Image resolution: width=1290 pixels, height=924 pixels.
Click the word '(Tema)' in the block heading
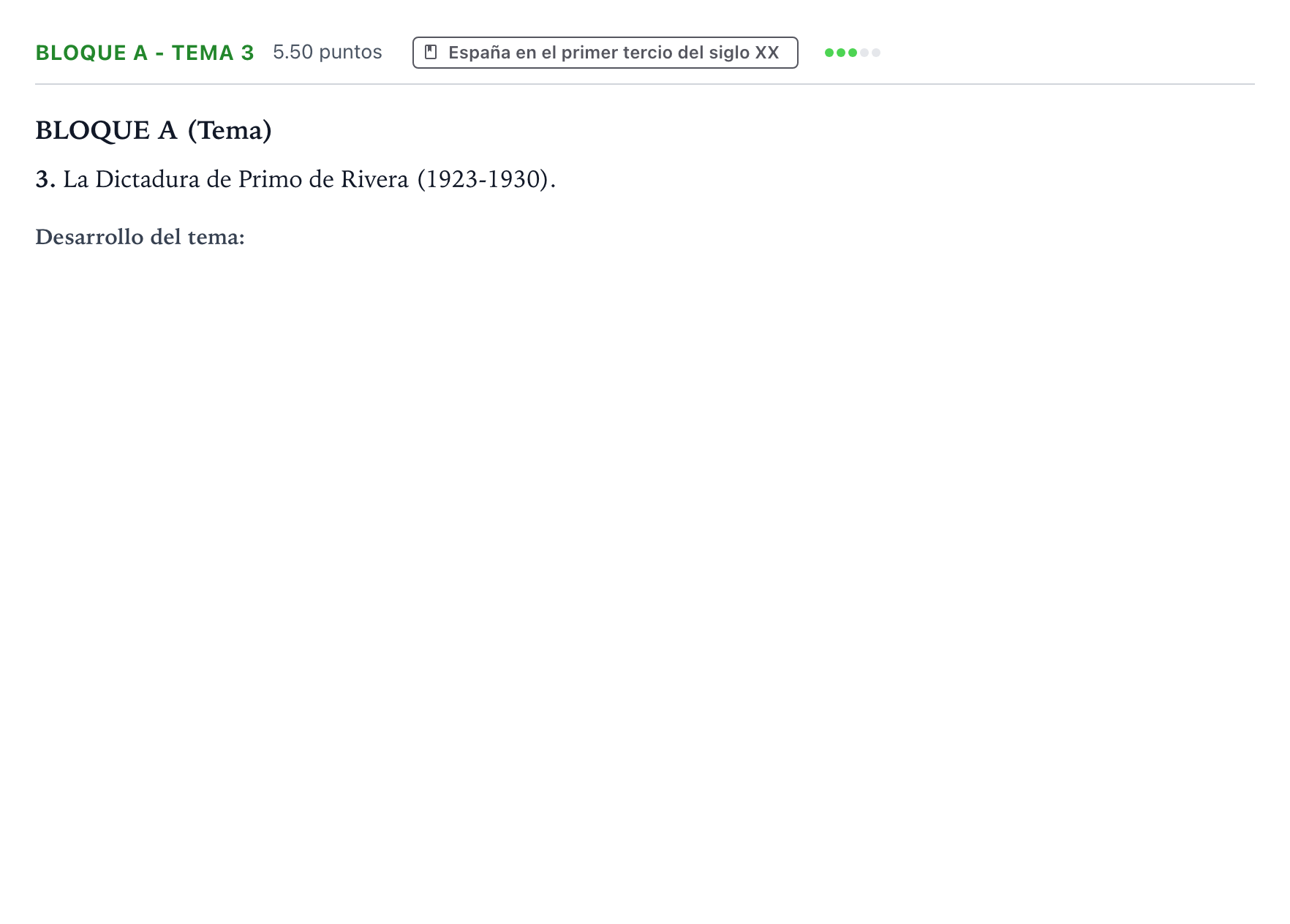230,130
